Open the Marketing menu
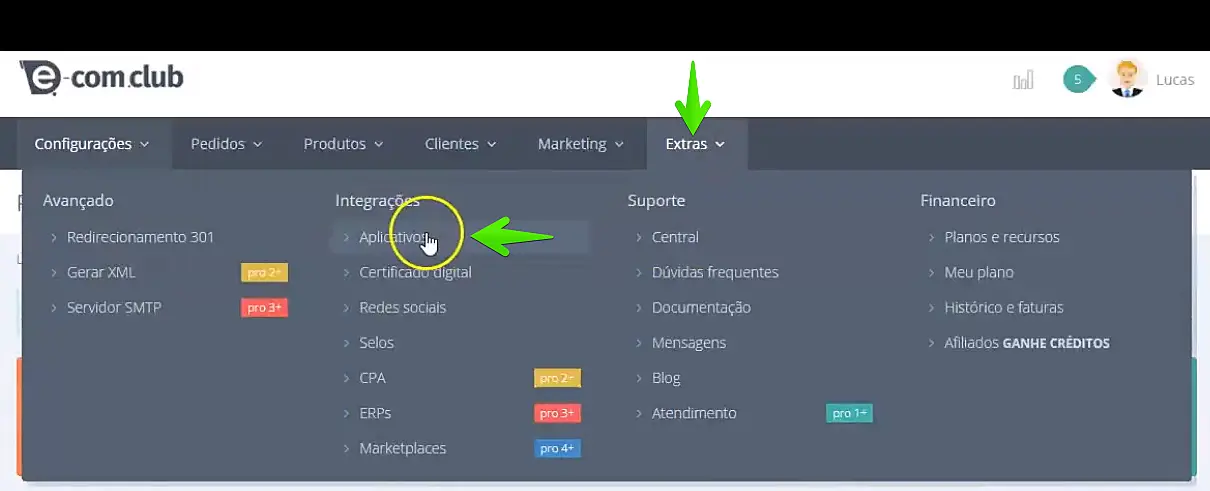 click(x=581, y=144)
